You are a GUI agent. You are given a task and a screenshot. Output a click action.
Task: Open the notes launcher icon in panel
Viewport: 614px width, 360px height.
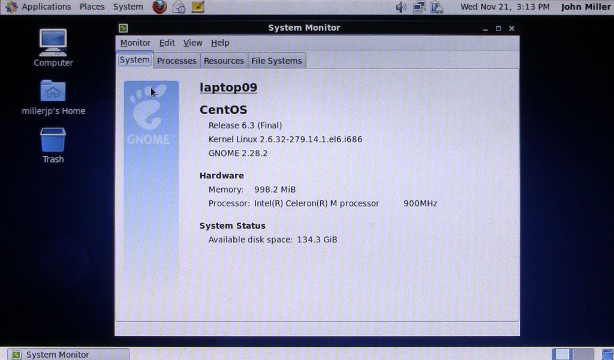198,7
